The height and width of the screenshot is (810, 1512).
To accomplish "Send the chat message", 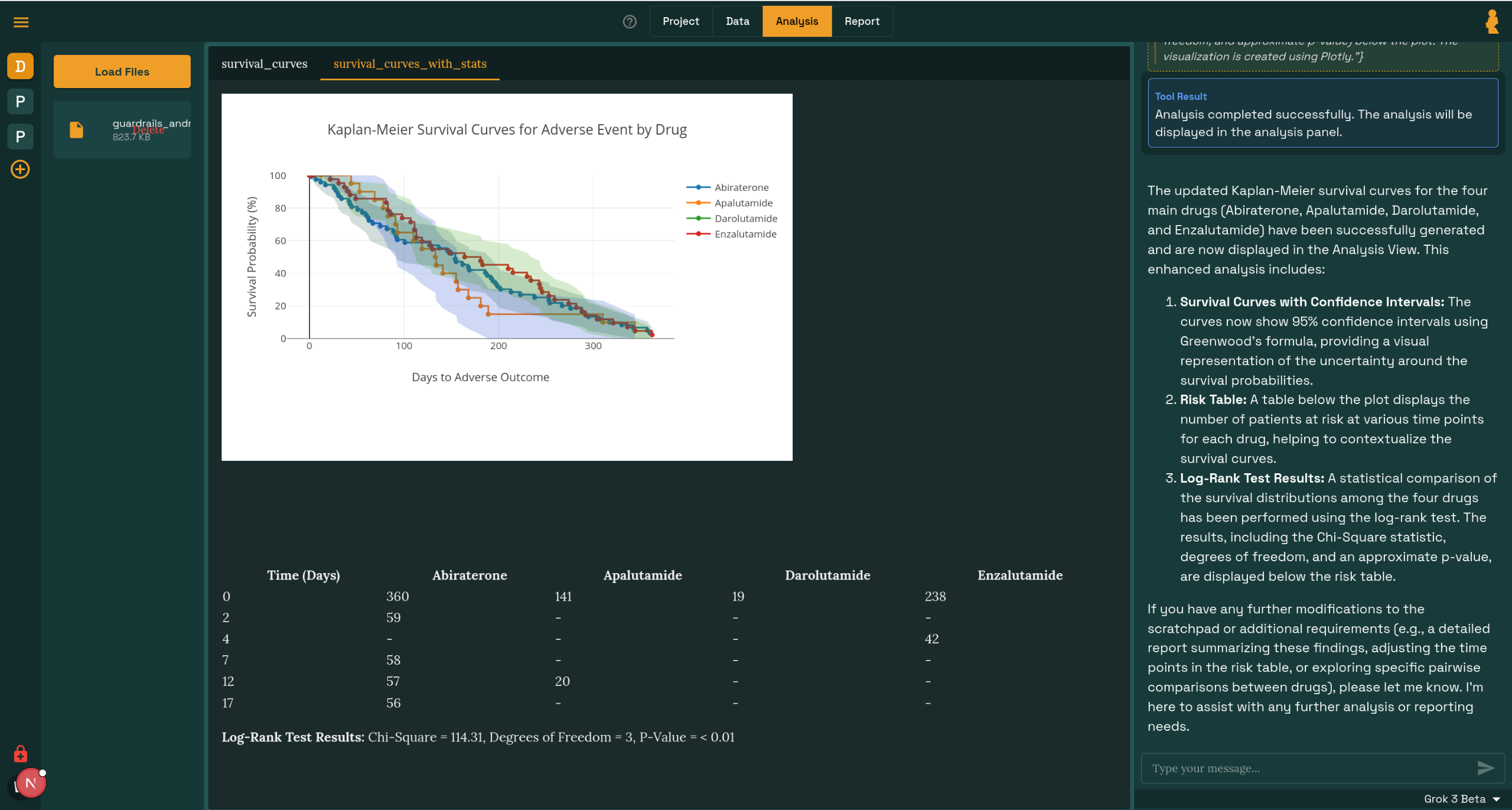I will click(x=1485, y=768).
